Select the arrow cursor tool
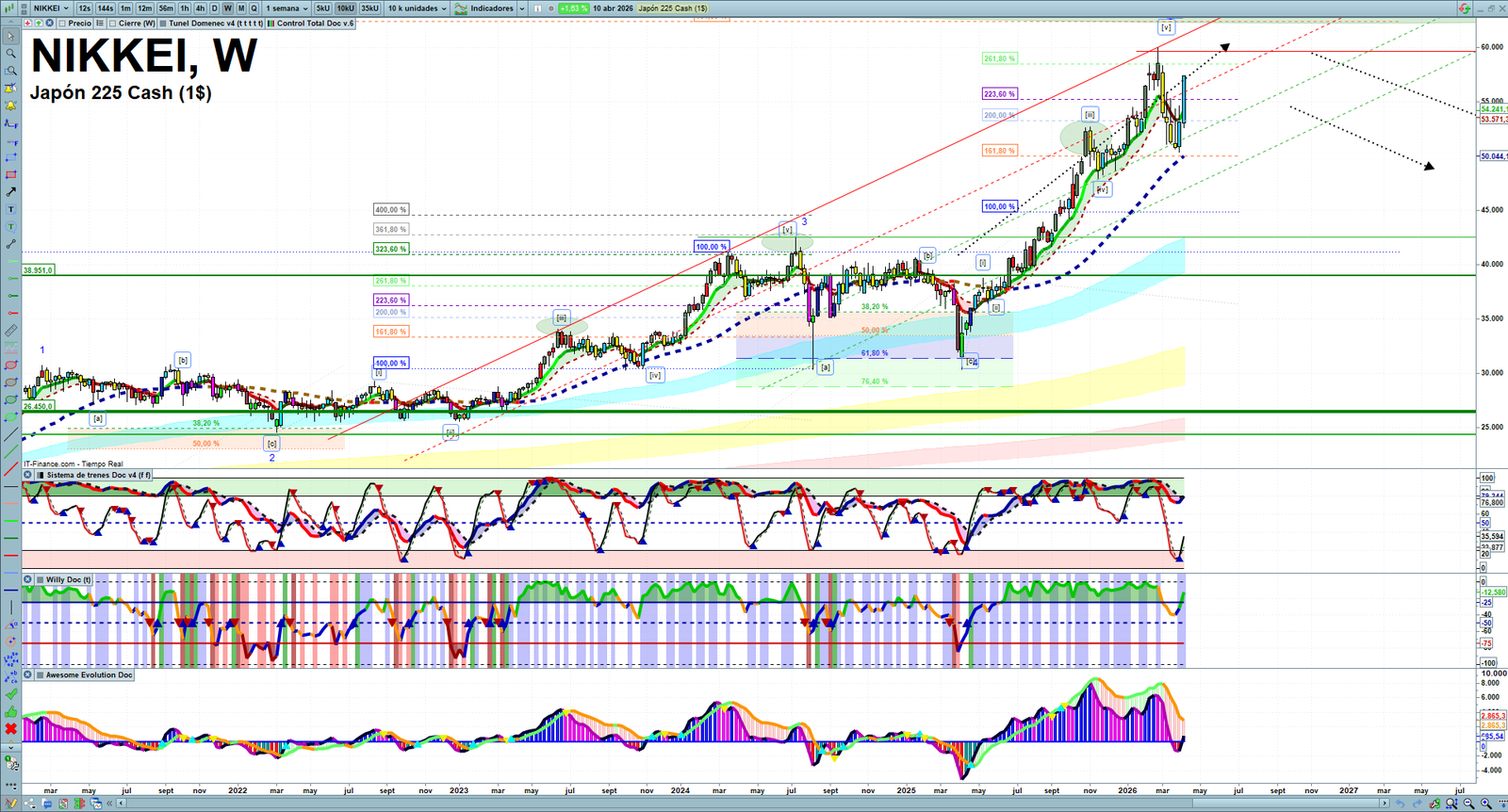Viewport: 1508px width, 812px height. (10, 37)
